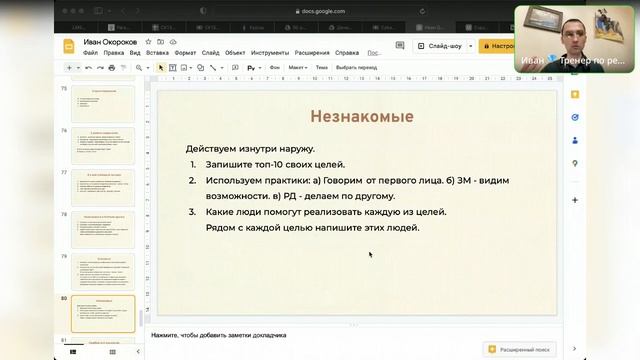Select the shape tool
This screenshot has height=360, width=640.
200,68
